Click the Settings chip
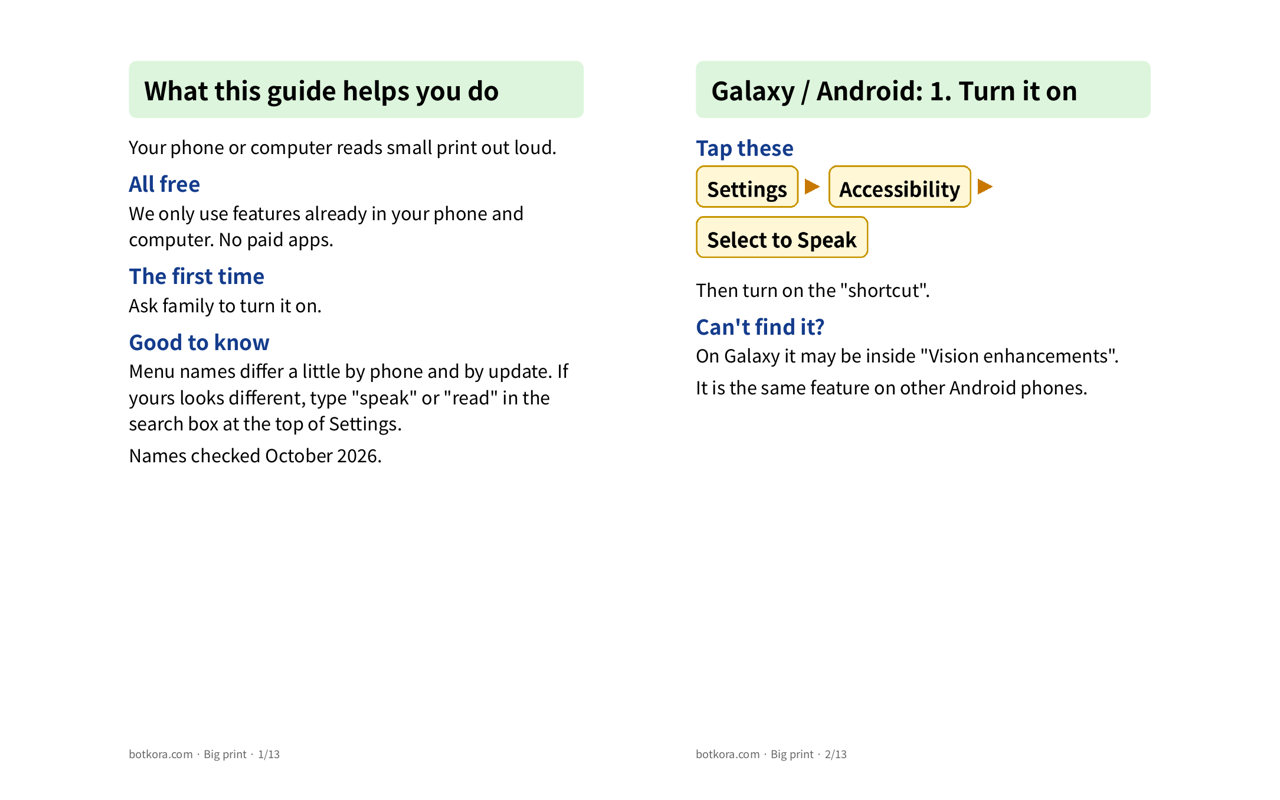Image resolution: width=1280 pixels, height=800 pixels. [747, 187]
